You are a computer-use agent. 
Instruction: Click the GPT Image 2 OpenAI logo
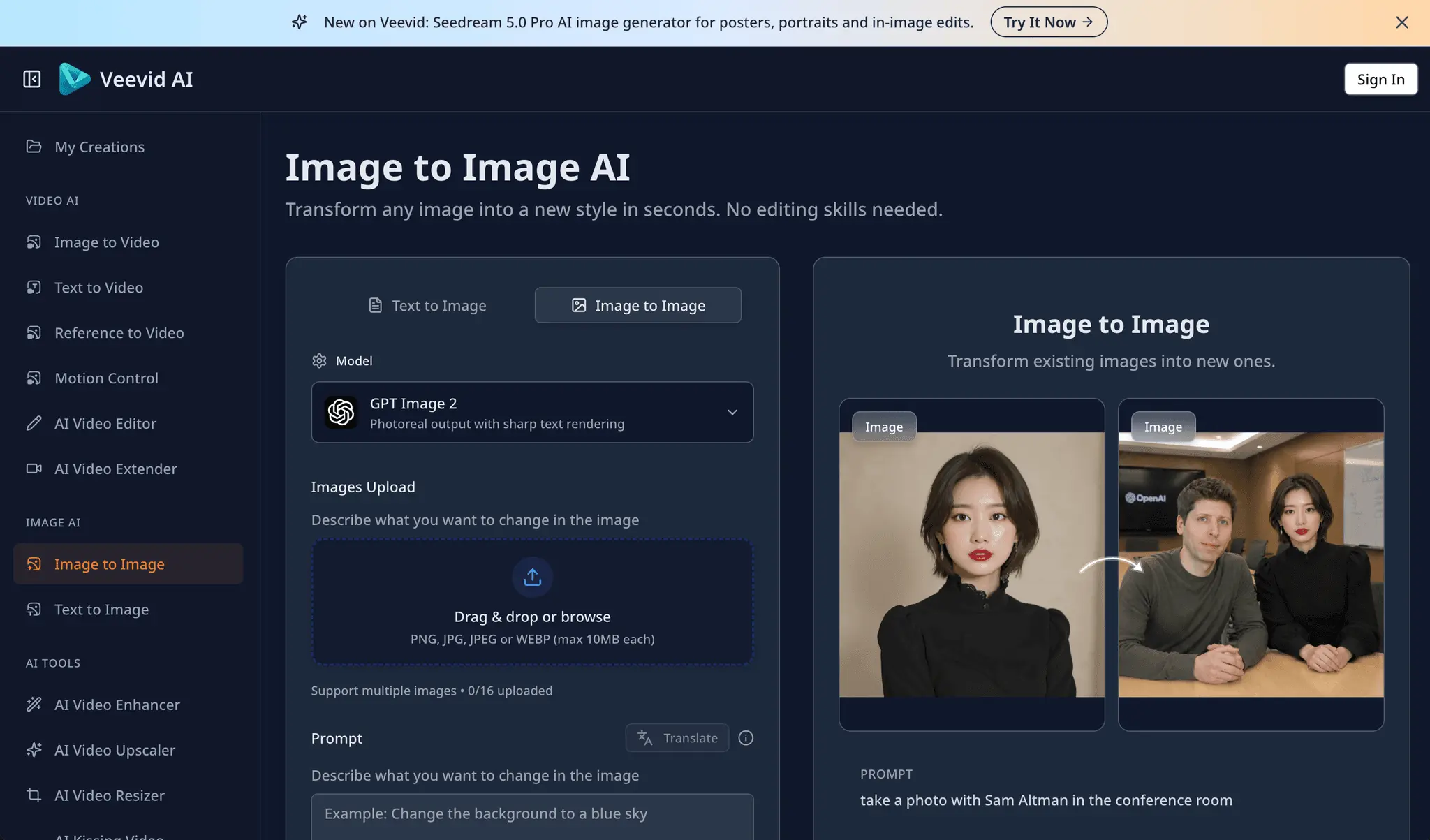[341, 412]
